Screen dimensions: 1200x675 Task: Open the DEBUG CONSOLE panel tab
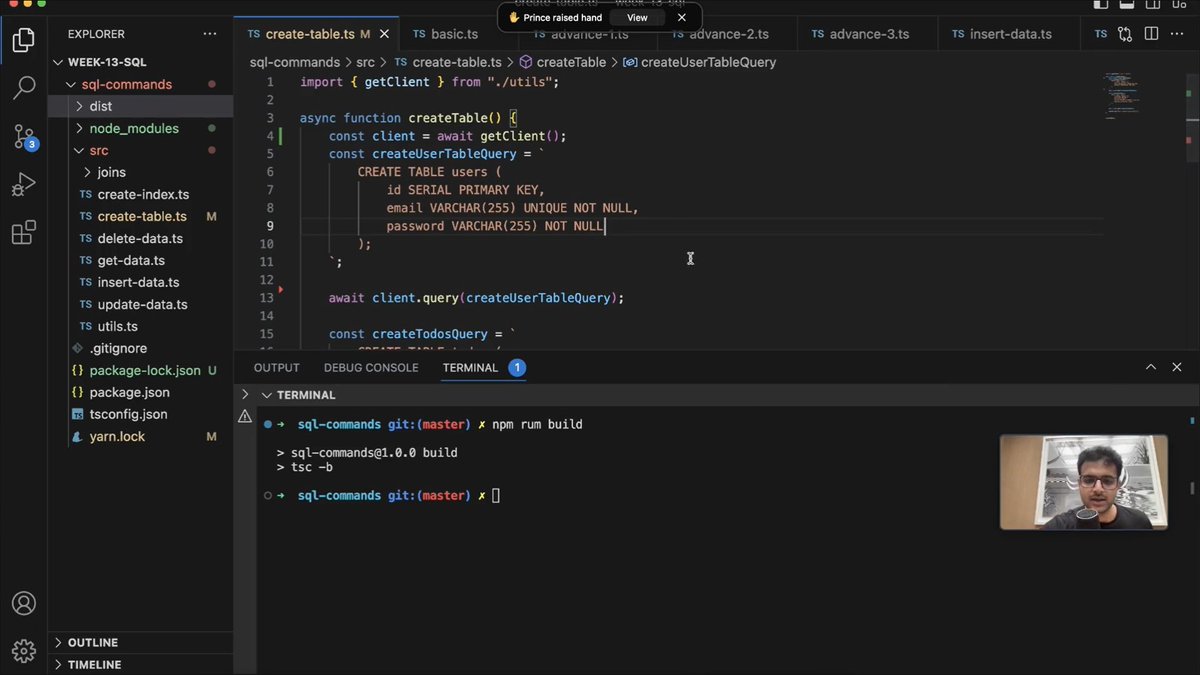pos(371,368)
